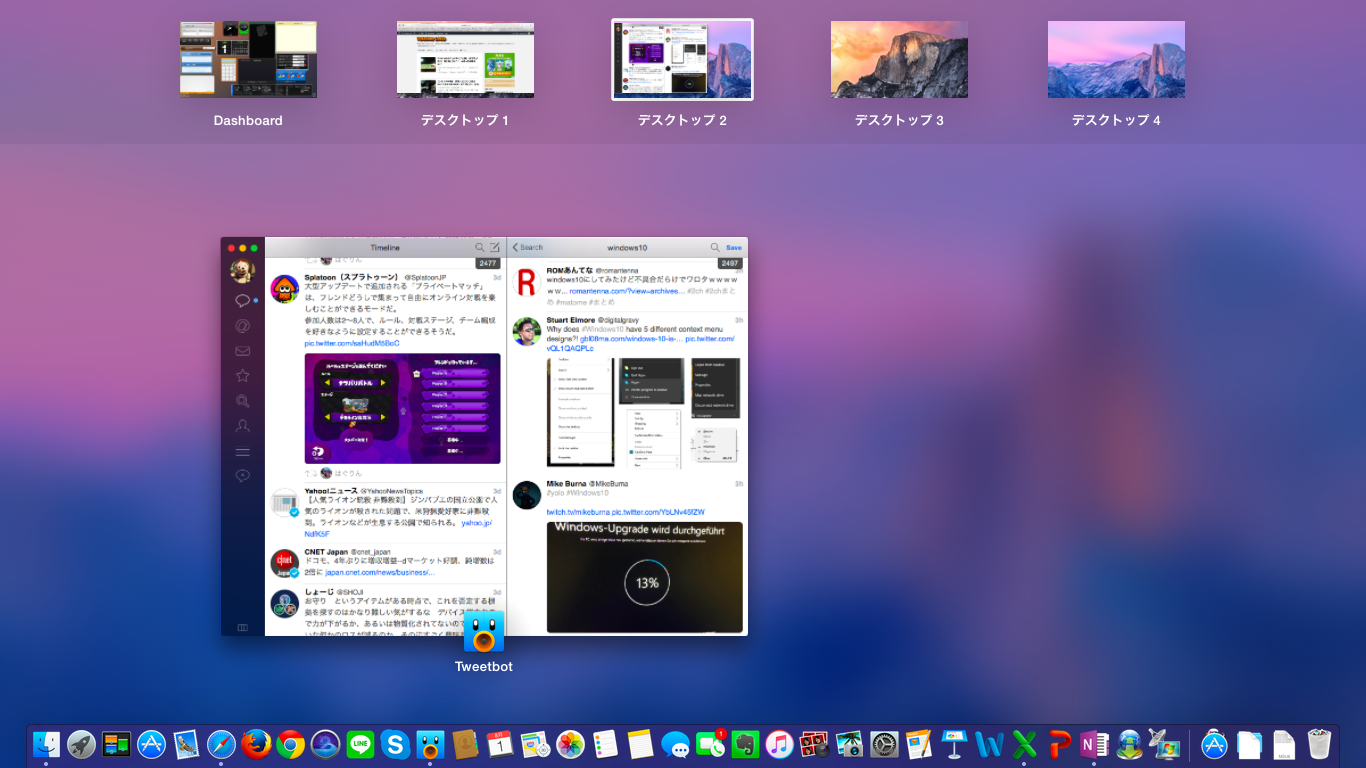1366x768 pixels.
Task: Click the 2497 unread count badge
Action: click(730, 263)
